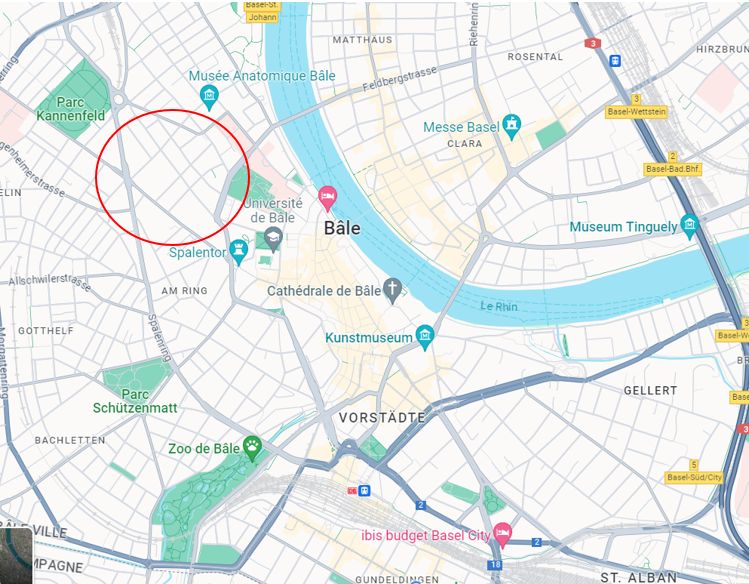Select the Cathédrale de Bâle cross pin

(x=392, y=290)
